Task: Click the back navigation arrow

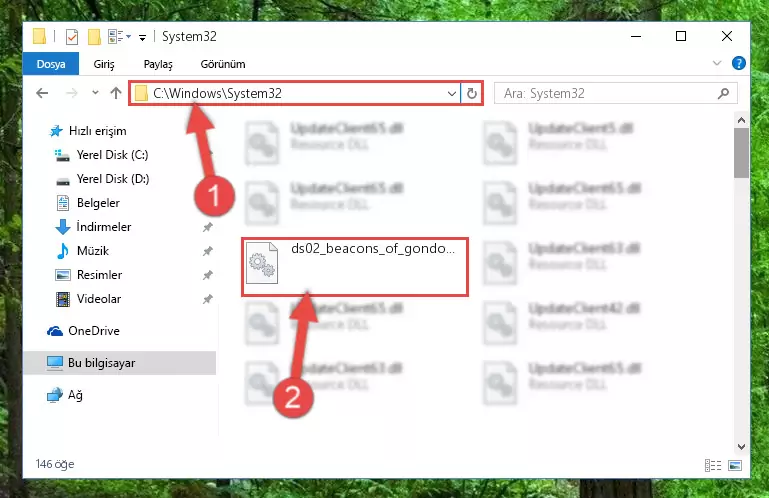Action: pos(42,93)
